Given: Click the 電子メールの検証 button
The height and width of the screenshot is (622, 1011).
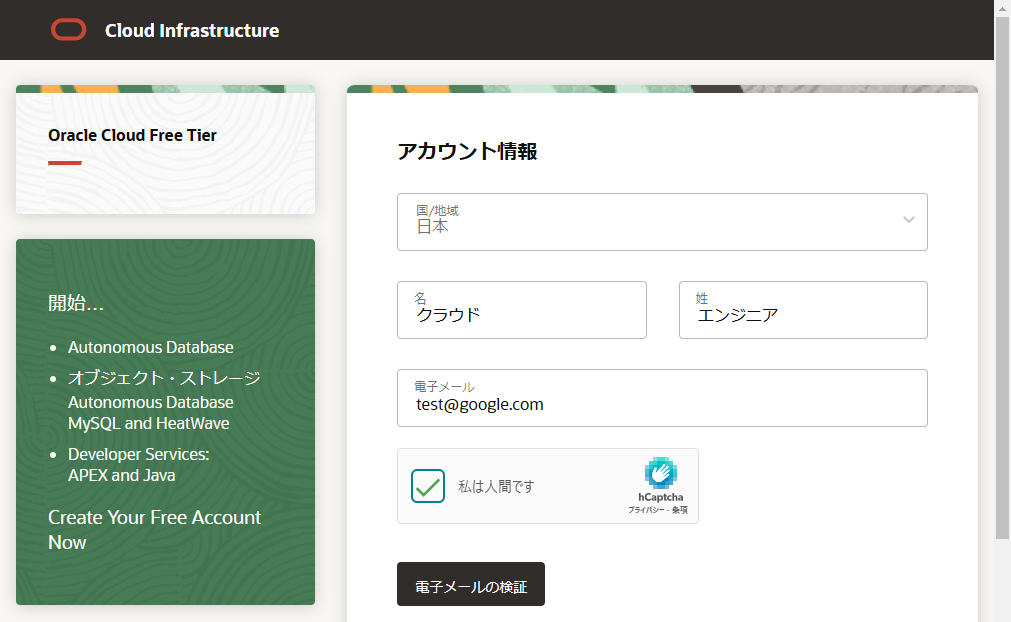Looking at the screenshot, I should pyautogui.click(x=471, y=584).
